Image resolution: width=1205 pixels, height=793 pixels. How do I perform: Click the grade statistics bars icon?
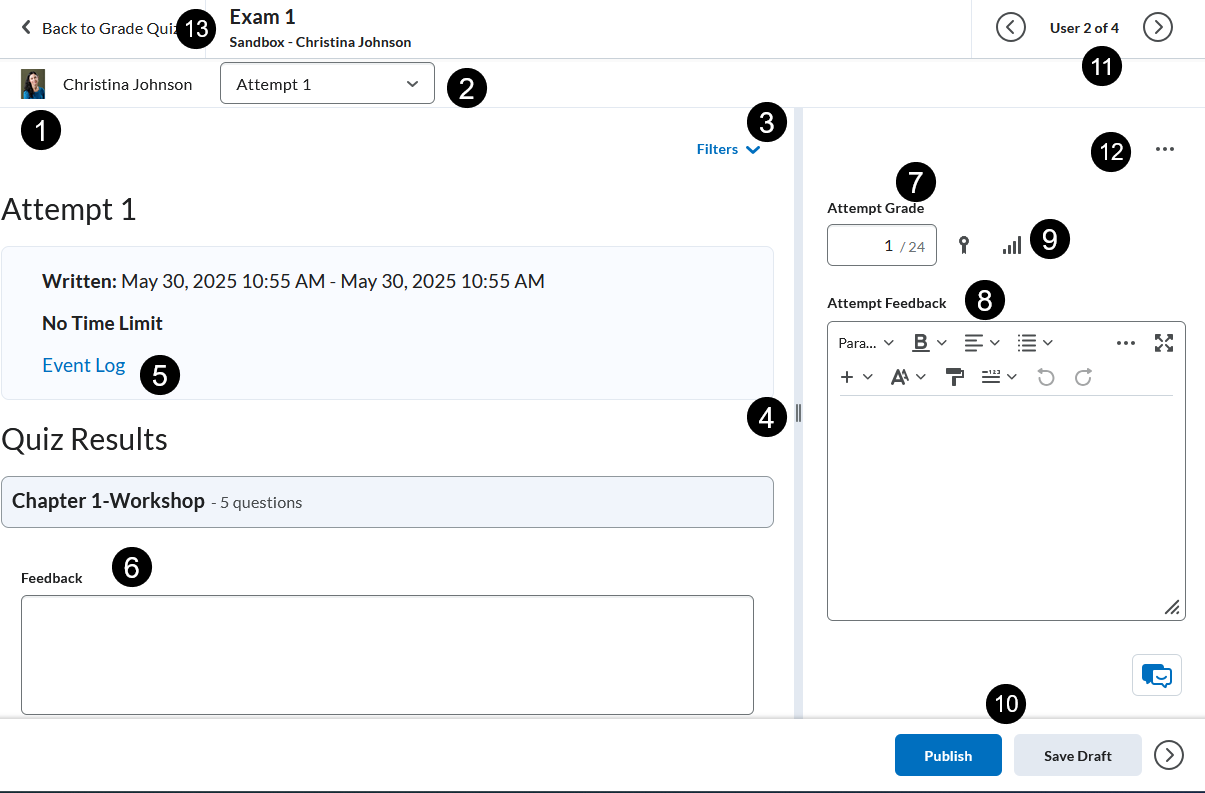1012,245
